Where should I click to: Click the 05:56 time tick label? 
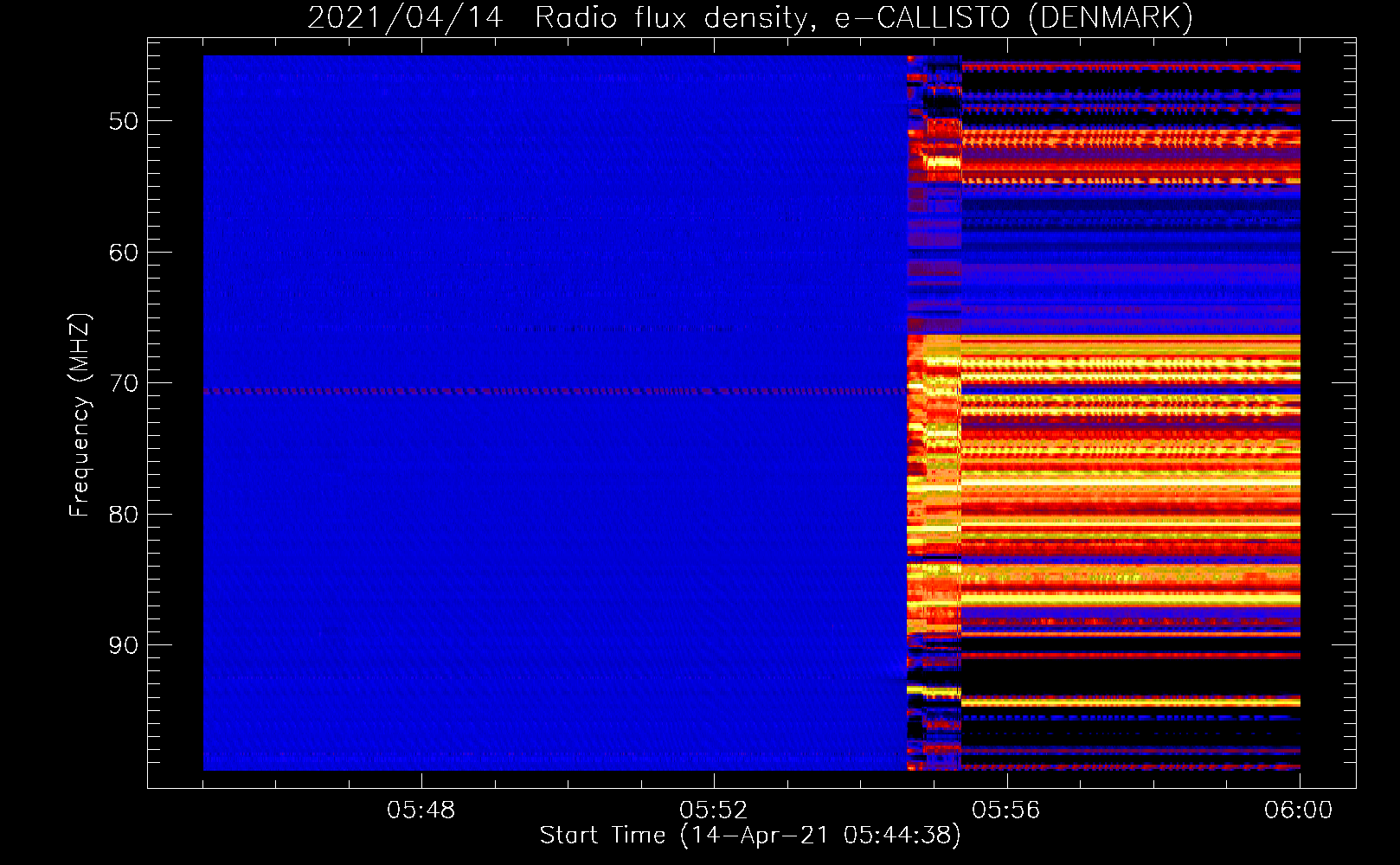coord(1006,811)
